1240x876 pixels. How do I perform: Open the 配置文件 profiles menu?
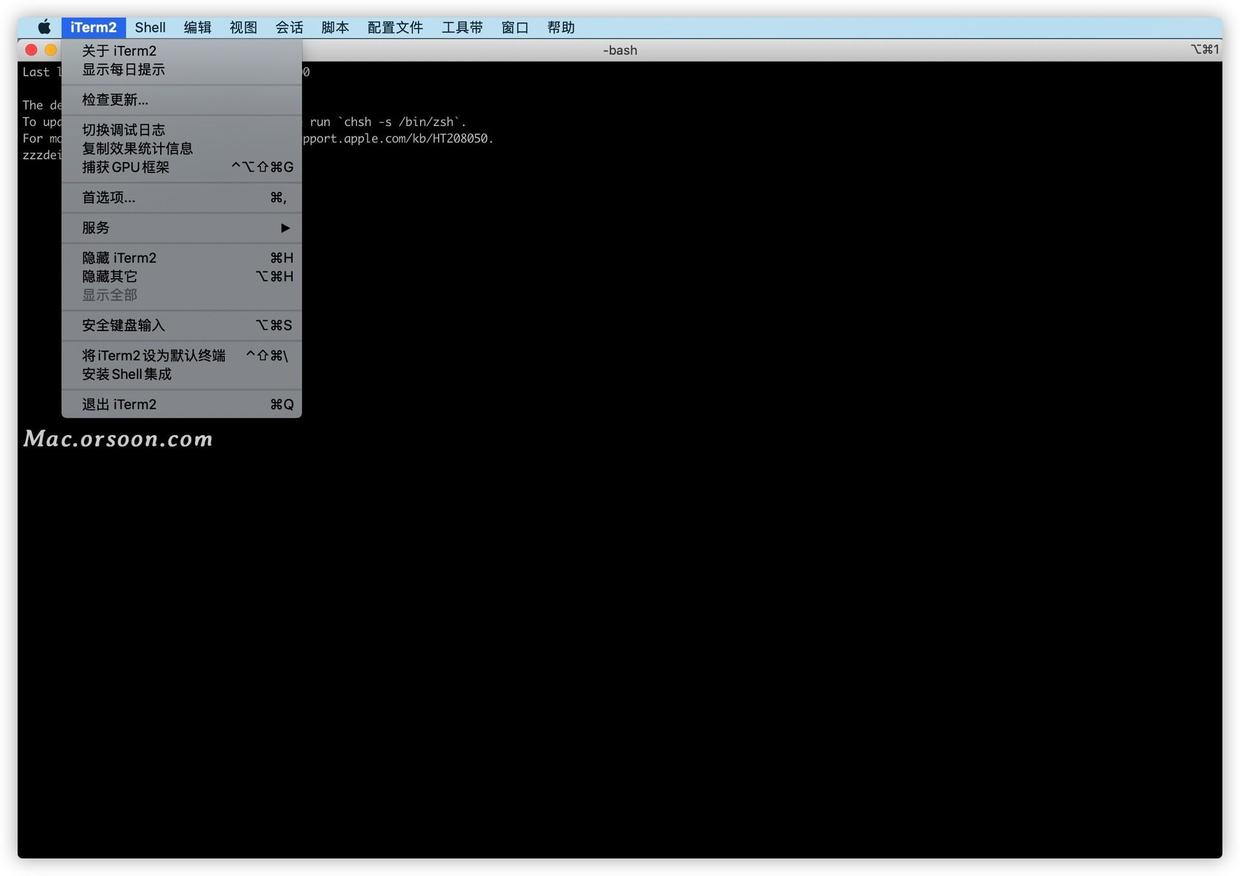click(x=396, y=27)
